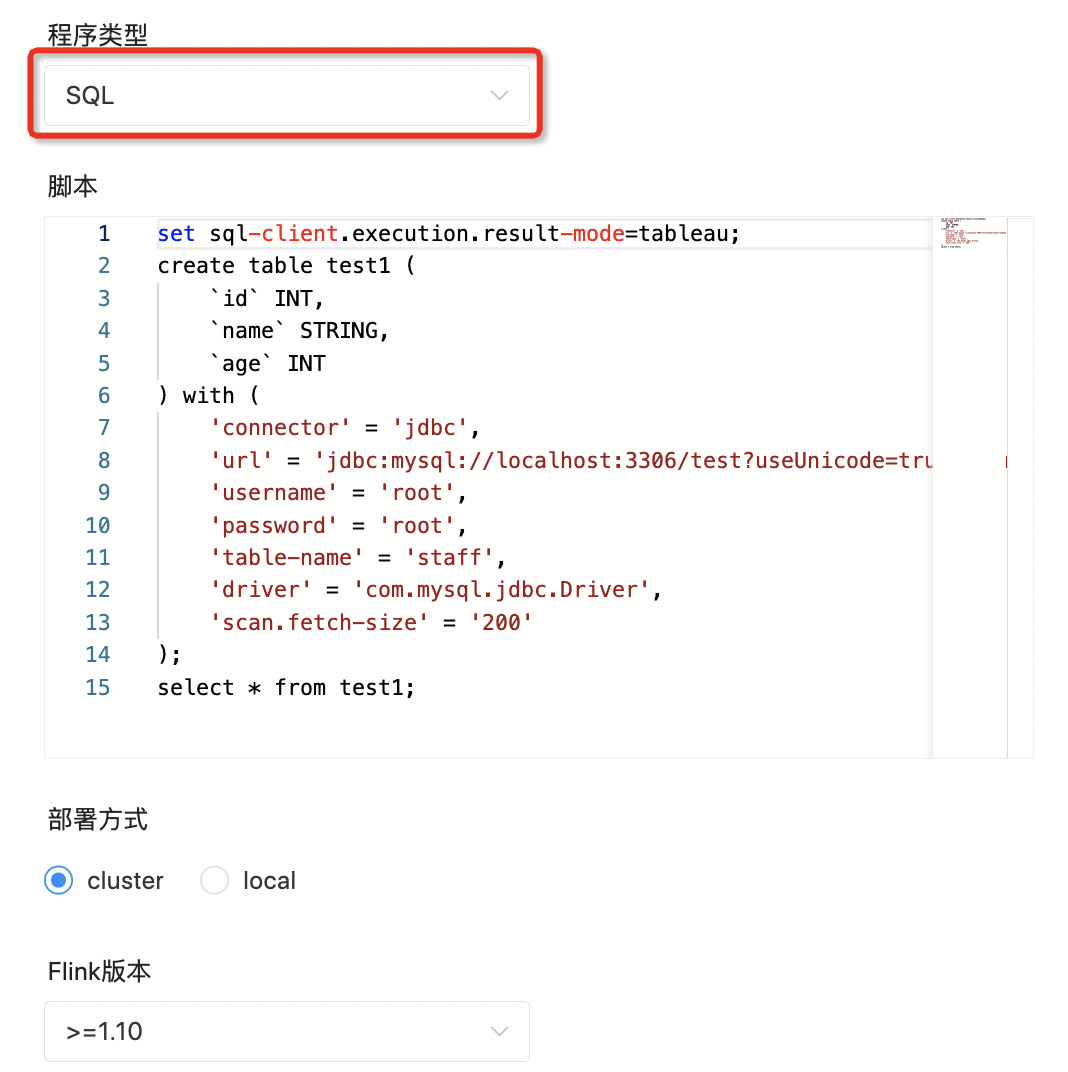The width and height of the screenshot is (1068, 1072).
Task: Select the local deployment radio button
Action: point(214,880)
